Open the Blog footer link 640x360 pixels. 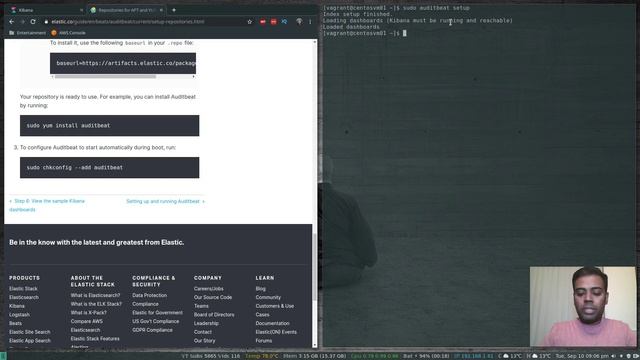tap(260, 289)
